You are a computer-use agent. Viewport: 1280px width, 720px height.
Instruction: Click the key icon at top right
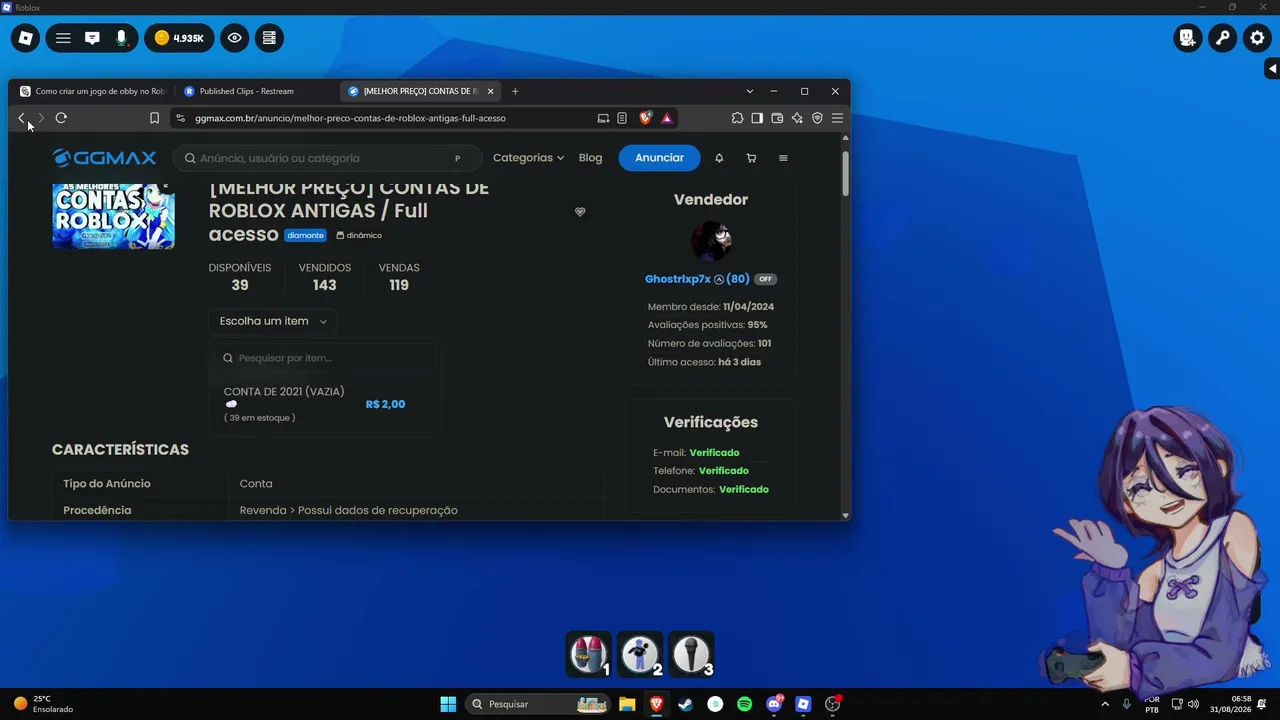(x=1222, y=39)
